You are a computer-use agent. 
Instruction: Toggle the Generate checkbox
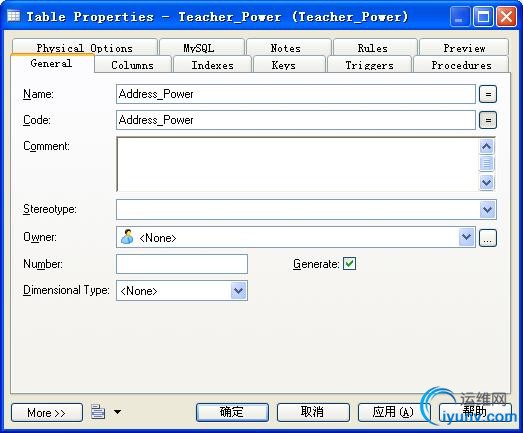[349, 264]
